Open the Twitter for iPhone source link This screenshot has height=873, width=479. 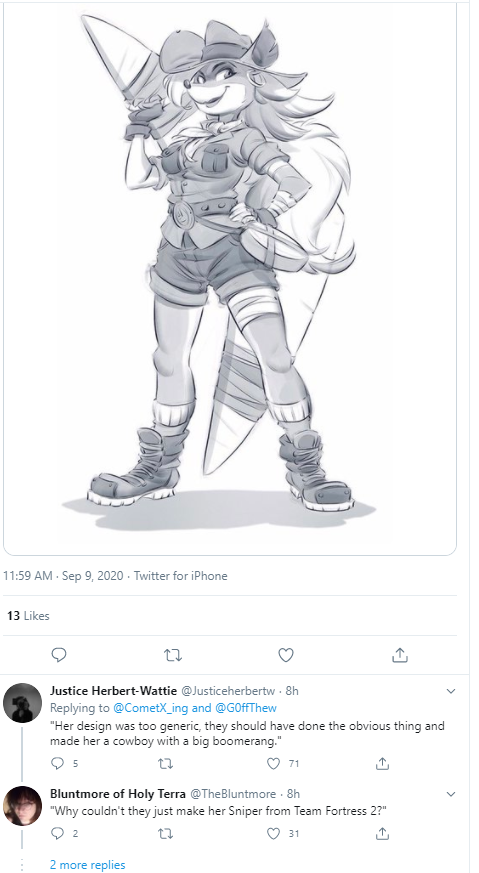(180, 576)
